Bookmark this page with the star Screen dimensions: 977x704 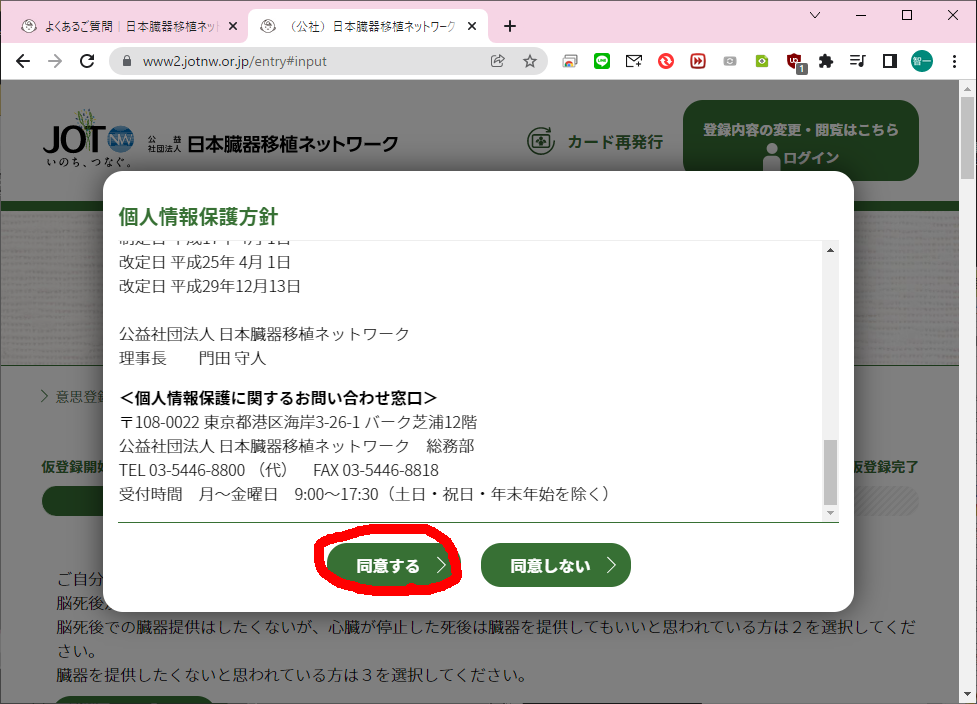click(530, 61)
